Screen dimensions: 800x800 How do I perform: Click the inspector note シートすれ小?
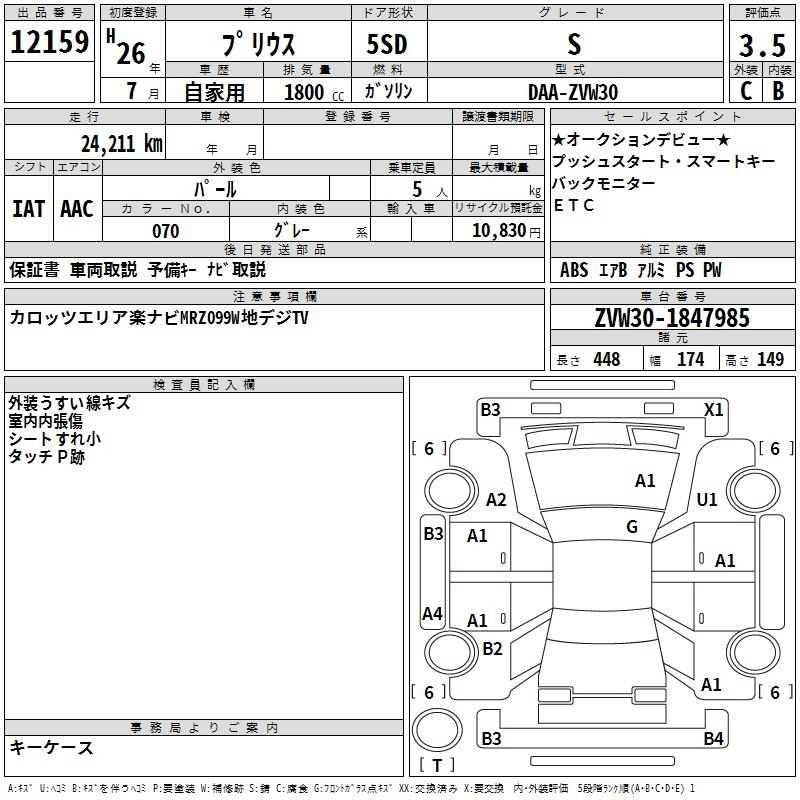coord(55,439)
